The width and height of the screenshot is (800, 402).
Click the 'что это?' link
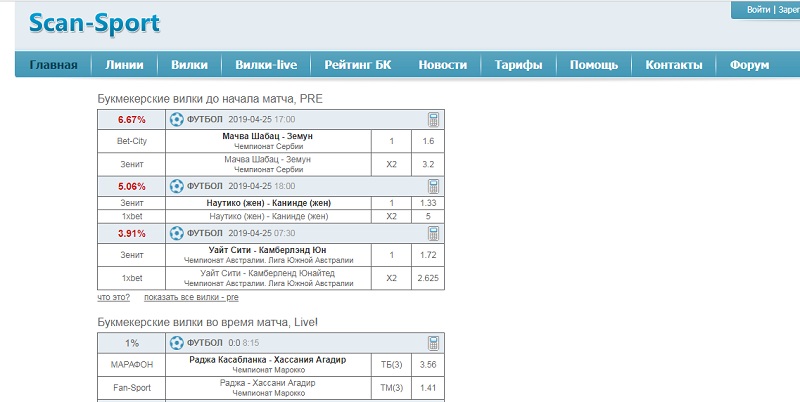pos(114,297)
